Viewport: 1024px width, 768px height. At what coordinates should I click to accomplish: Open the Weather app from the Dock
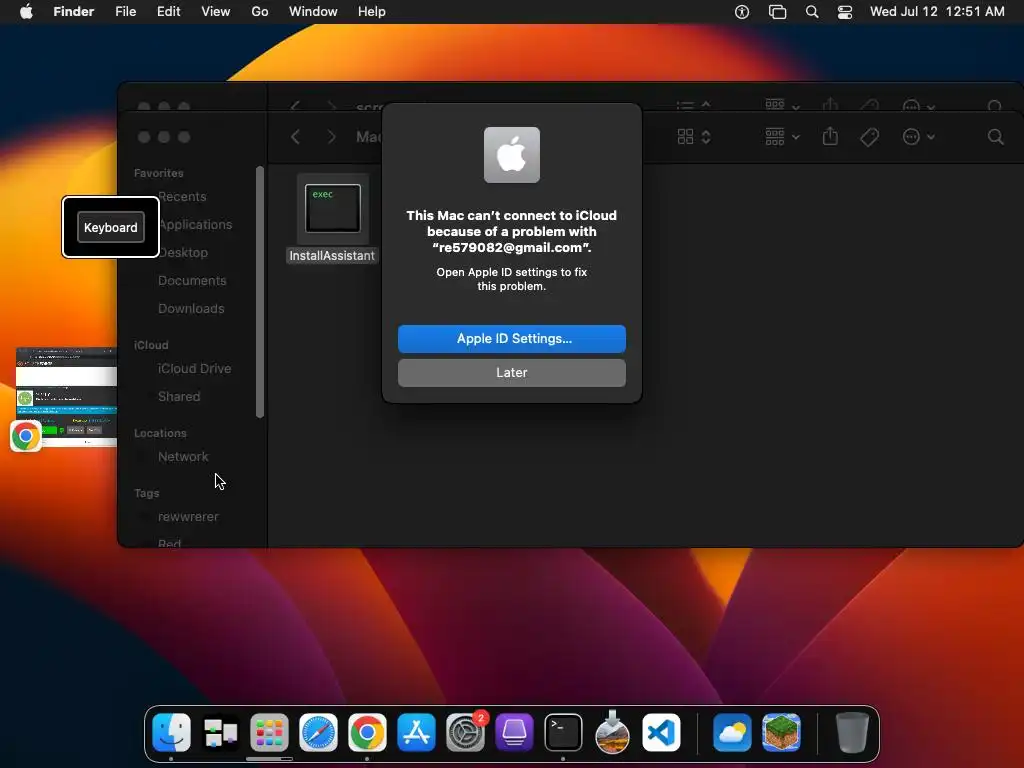point(732,733)
